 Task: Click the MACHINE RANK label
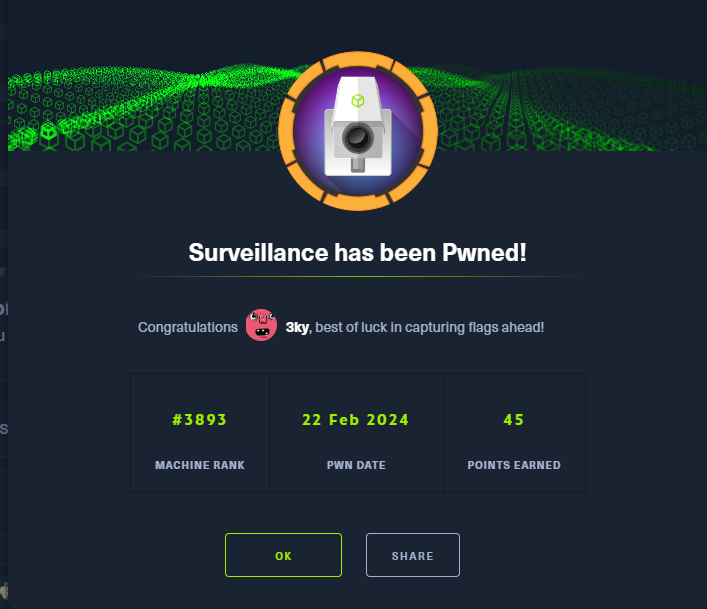tap(200, 465)
